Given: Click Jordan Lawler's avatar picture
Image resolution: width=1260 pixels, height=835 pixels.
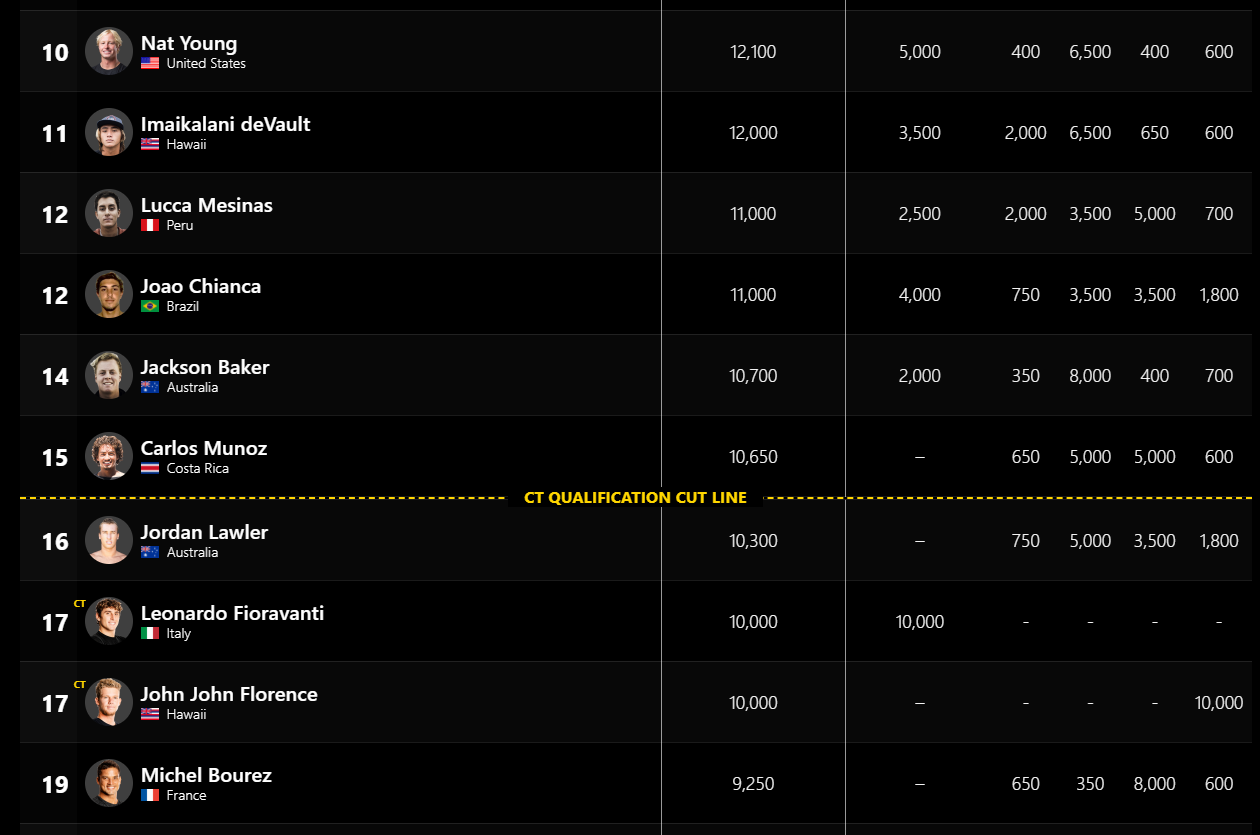Looking at the screenshot, I should (109, 540).
